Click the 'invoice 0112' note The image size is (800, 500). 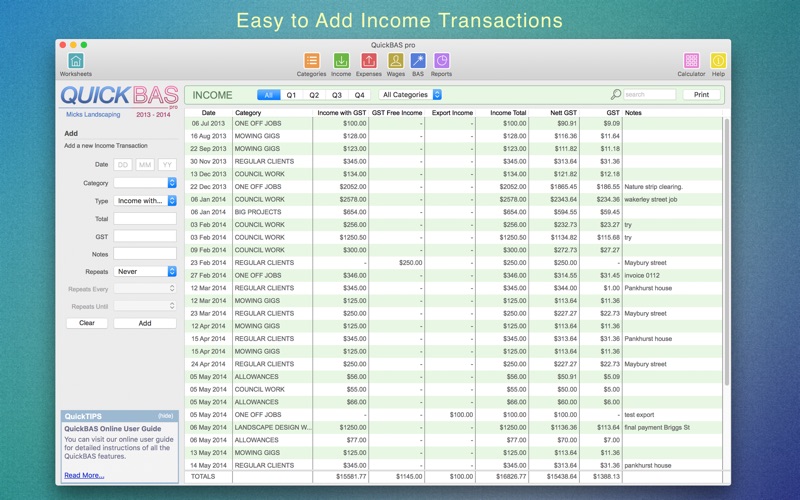pyautogui.click(x=642, y=276)
